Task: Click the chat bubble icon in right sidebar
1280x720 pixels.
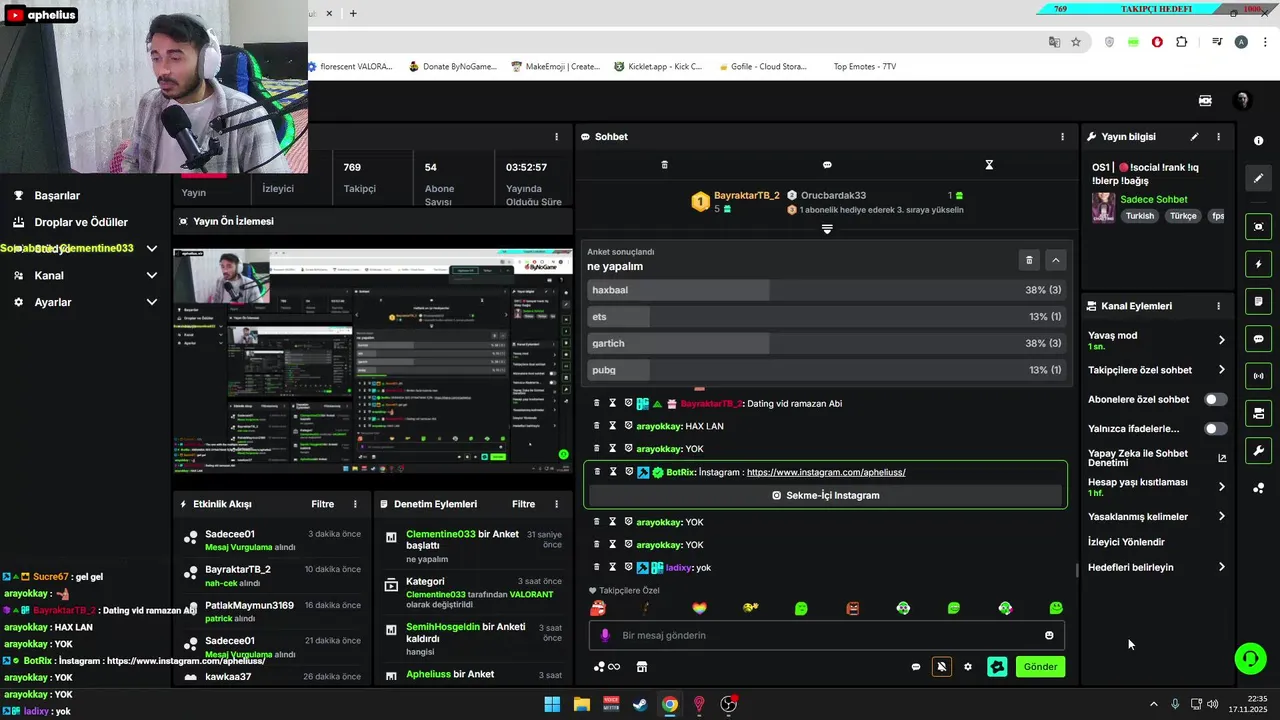Action: (1258, 339)
